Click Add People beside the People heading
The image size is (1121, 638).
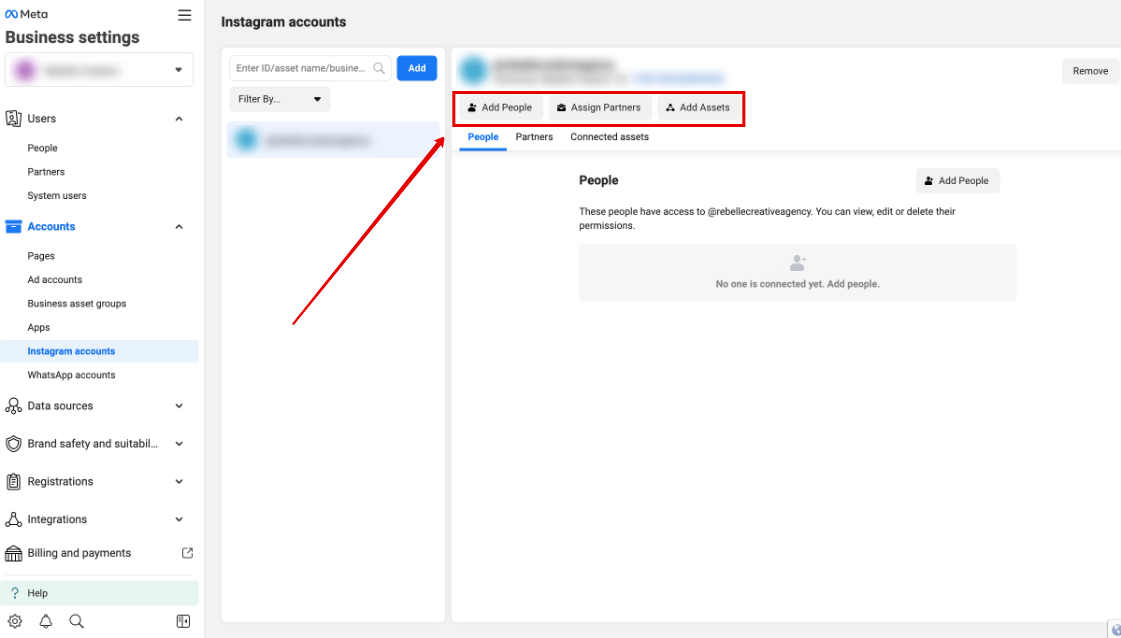coord(957,181)
